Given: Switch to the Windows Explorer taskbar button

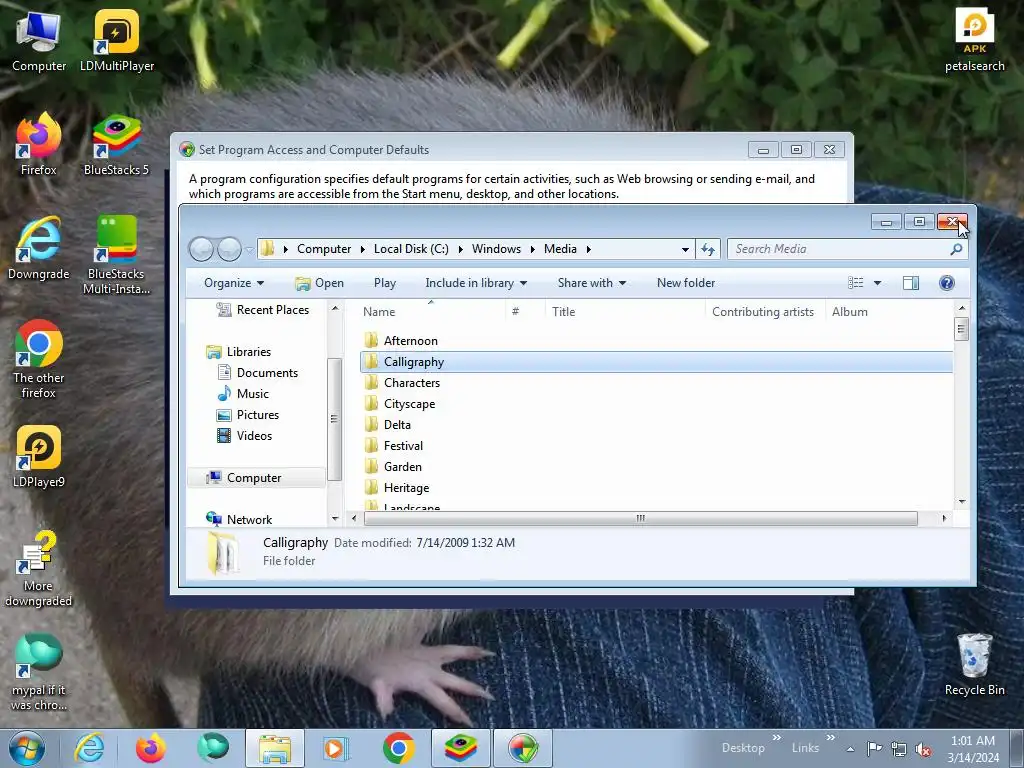Looking at the screenshot, I should [275, 748].
